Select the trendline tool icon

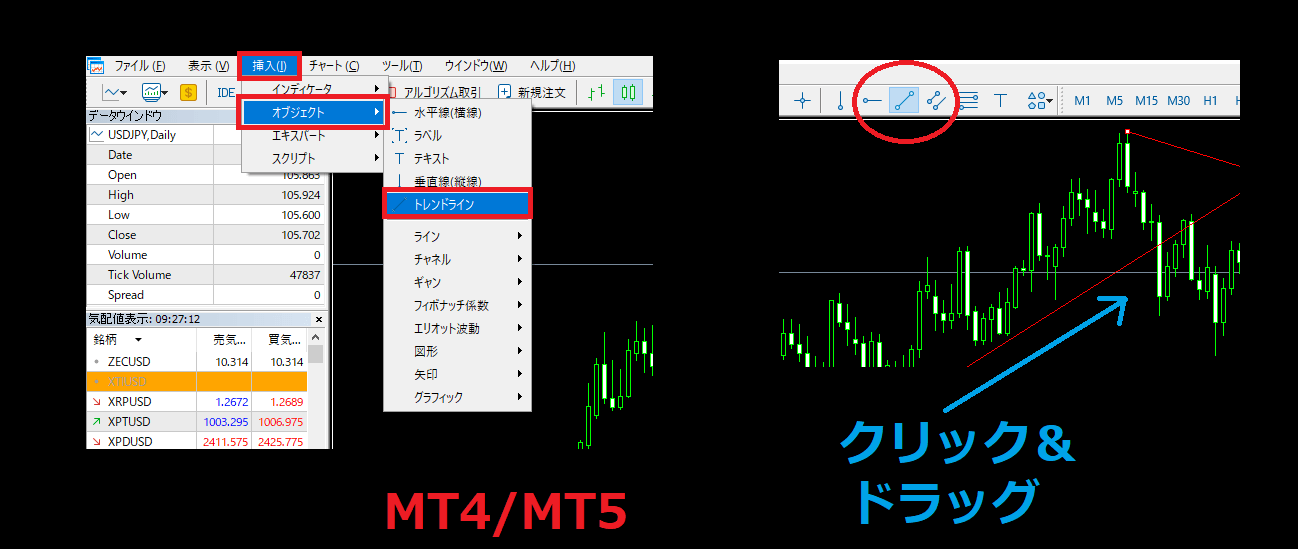[904, 100]
